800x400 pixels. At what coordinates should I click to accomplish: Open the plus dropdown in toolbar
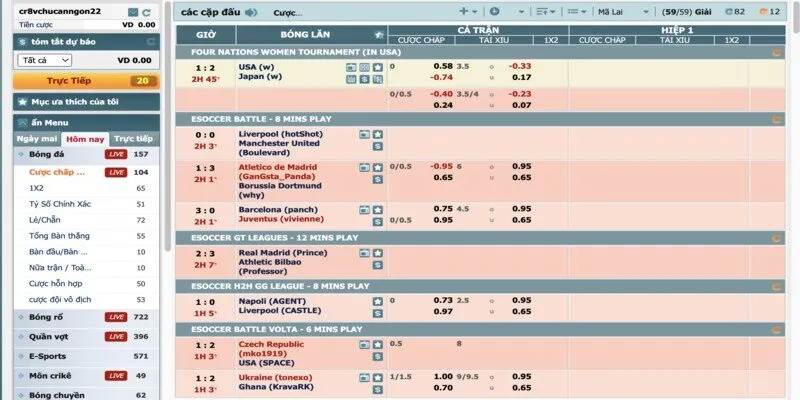point(468,11)
